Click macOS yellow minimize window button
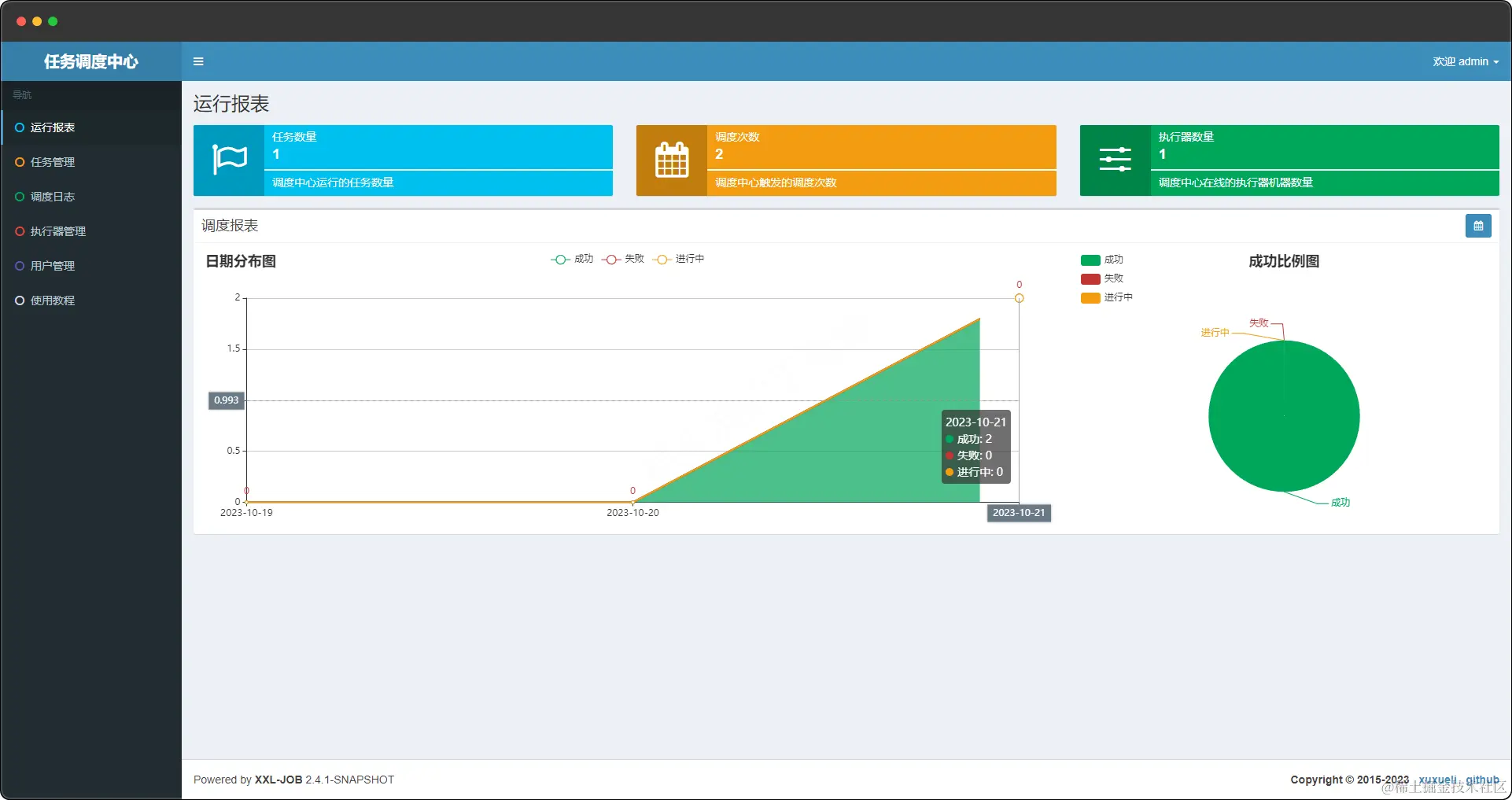 pyautogui.click(x=37, y=21)
